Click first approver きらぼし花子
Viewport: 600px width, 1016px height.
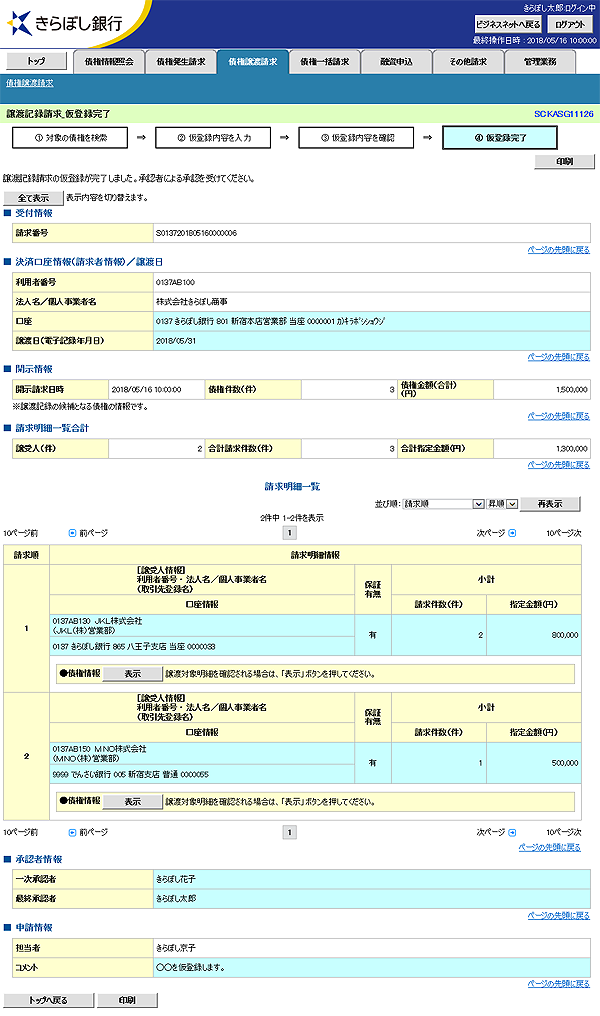[x=176, y=879]
